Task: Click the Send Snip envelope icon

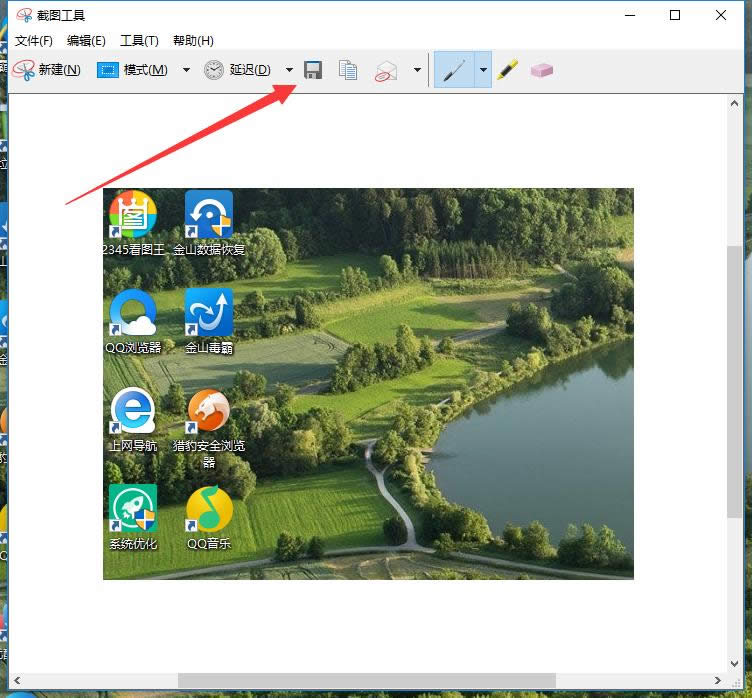Action: pyautogui.click(x=386, y=70)
